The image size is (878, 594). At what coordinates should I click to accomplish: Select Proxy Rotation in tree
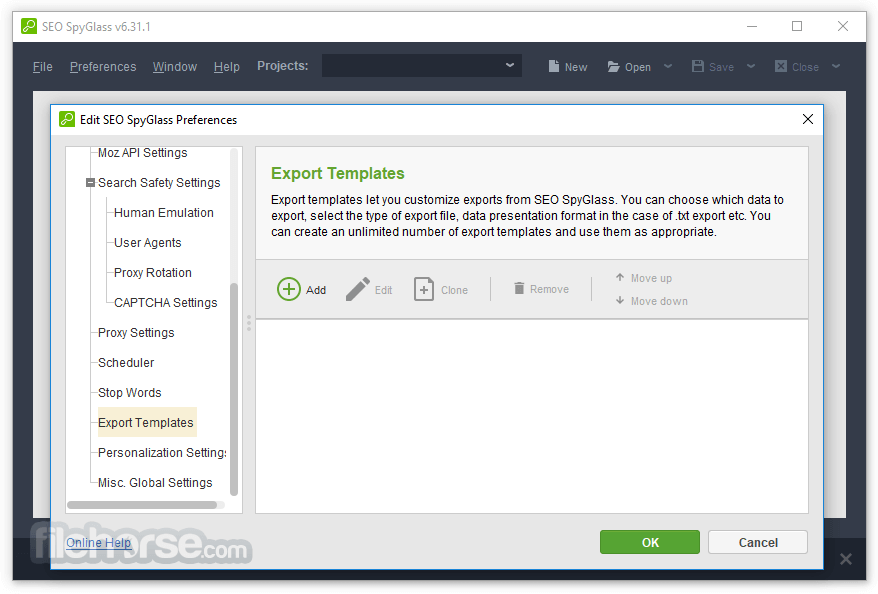click(x=152, y=273)
